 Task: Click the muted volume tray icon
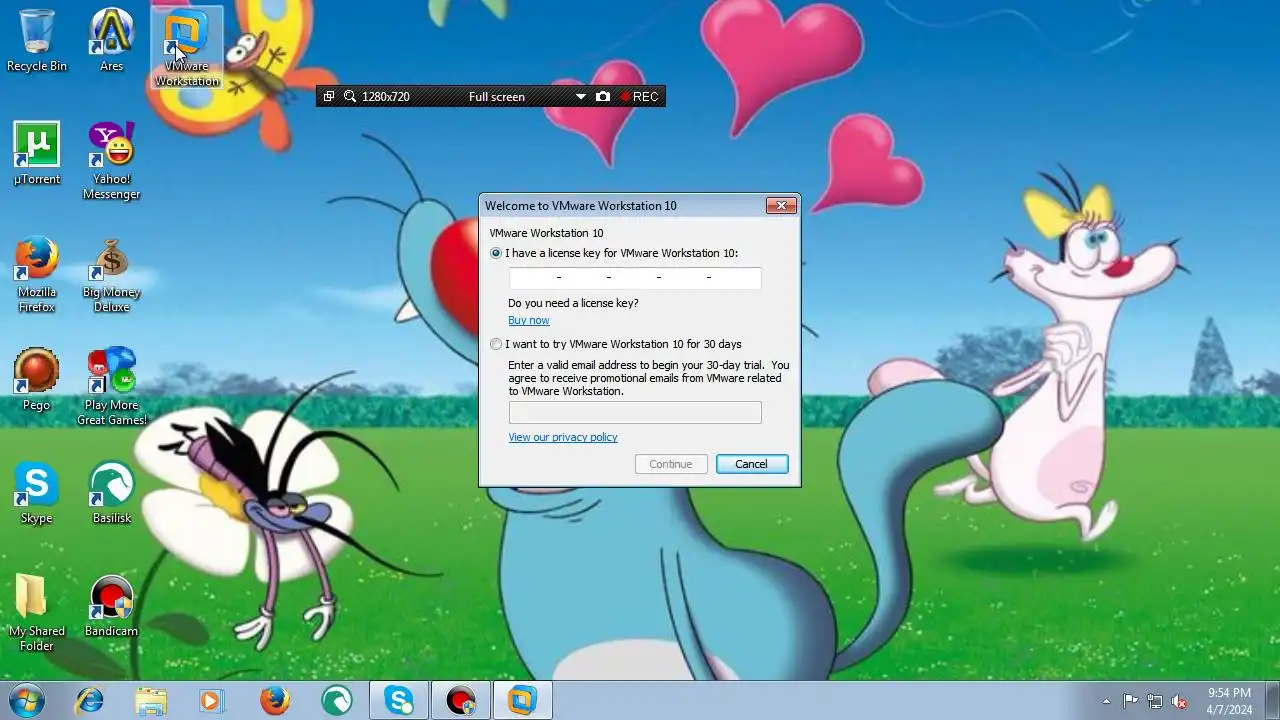pos(1179,701)
